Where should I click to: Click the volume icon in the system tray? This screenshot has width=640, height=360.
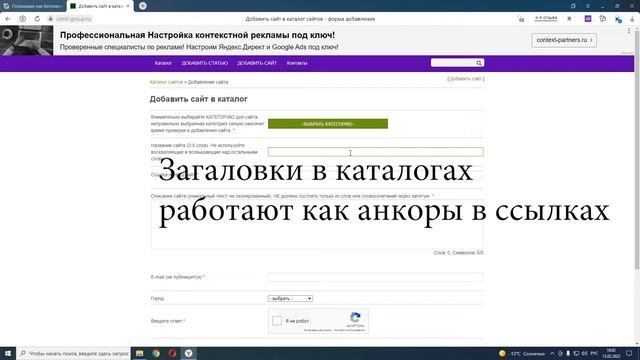[x=584, y=353]
